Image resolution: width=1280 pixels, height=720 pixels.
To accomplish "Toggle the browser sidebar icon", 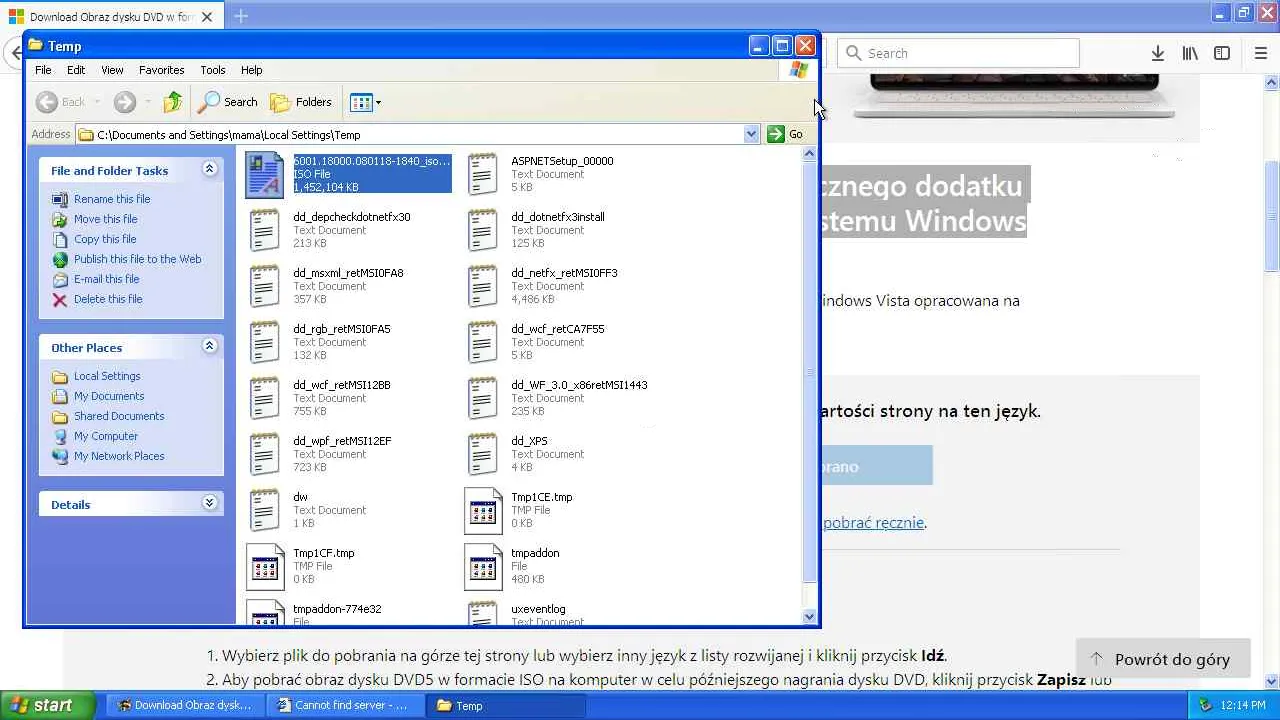I will pyautogui.click(x=1222, y=53).
